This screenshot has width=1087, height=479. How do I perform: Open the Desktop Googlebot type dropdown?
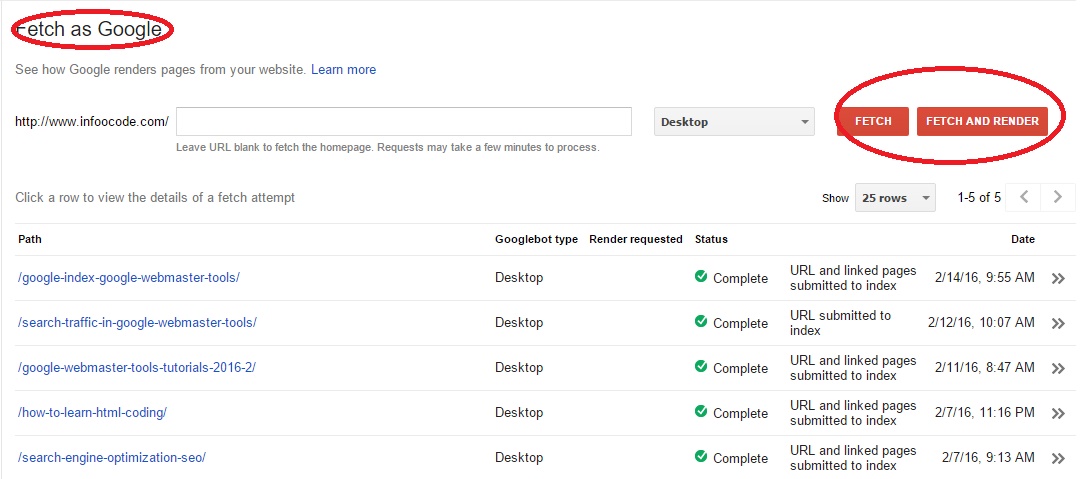[733, 122]
